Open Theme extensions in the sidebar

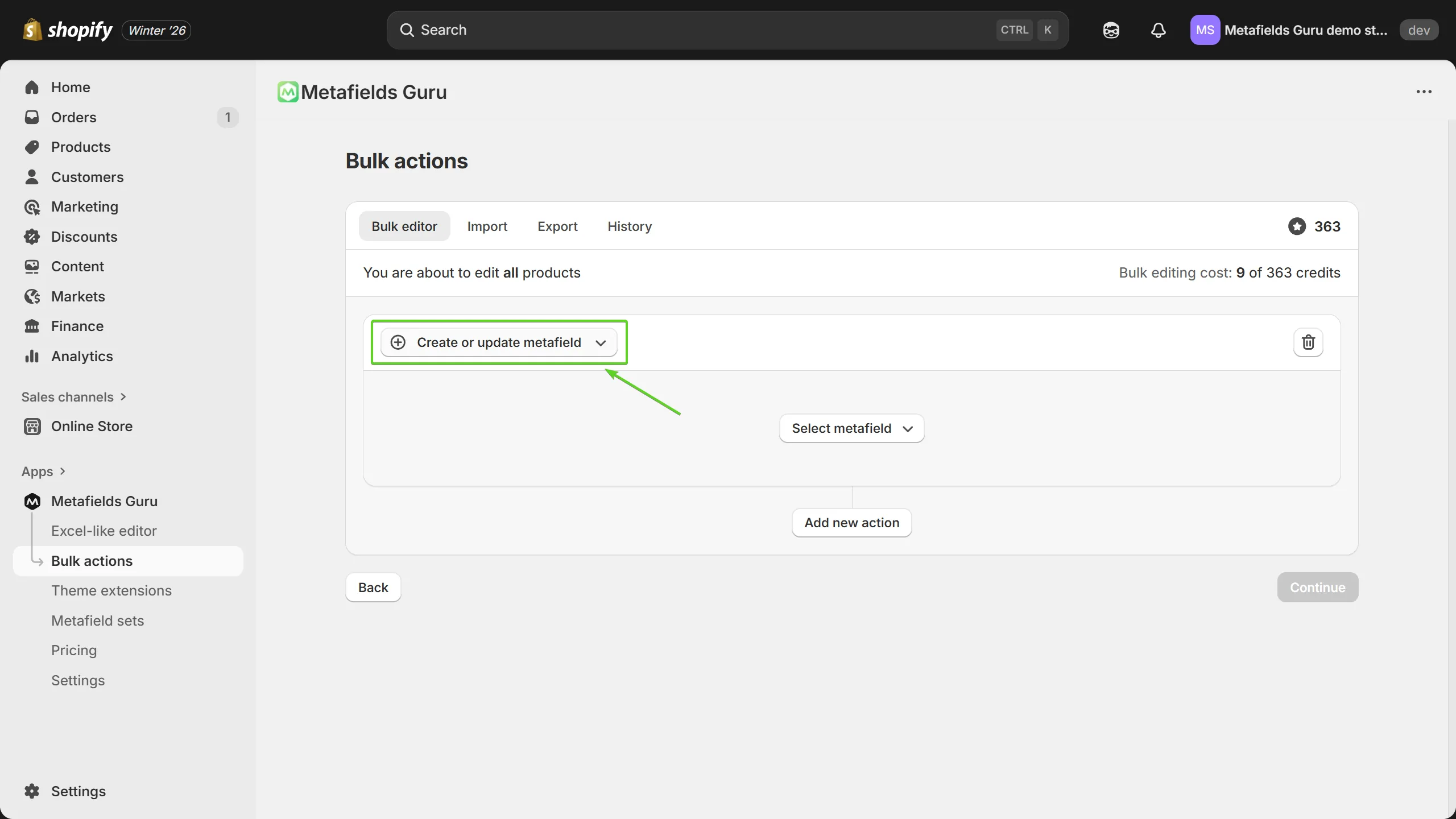[111, 590]
